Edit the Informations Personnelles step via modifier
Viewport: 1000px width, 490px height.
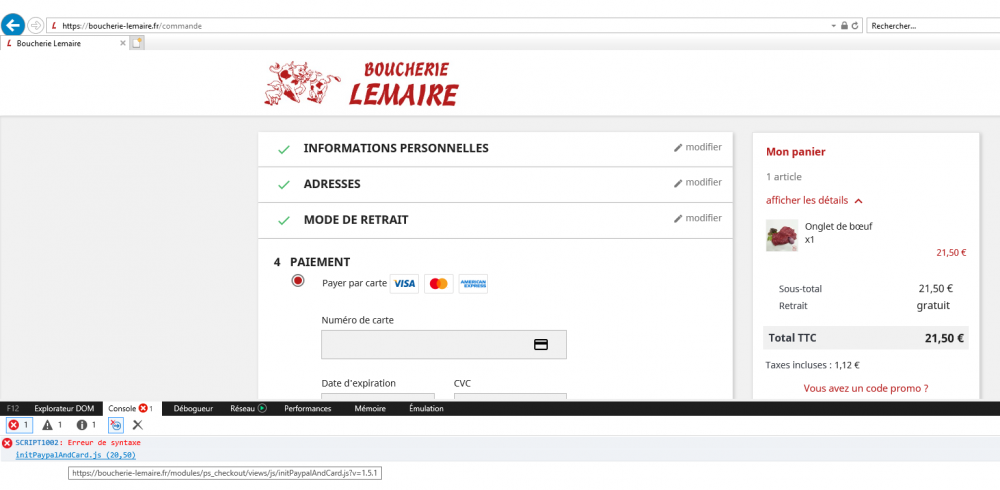(x=698, y=147)
